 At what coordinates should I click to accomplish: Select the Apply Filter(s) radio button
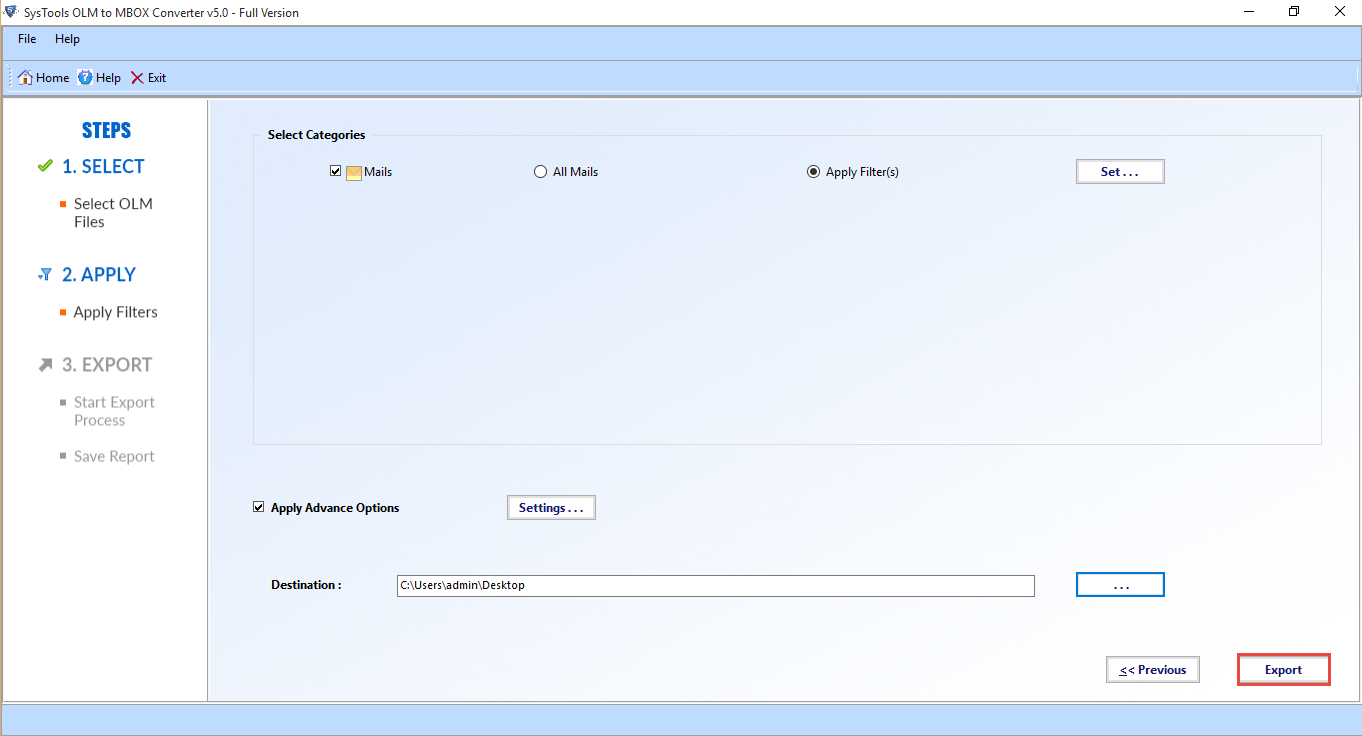tap(814, 172)
